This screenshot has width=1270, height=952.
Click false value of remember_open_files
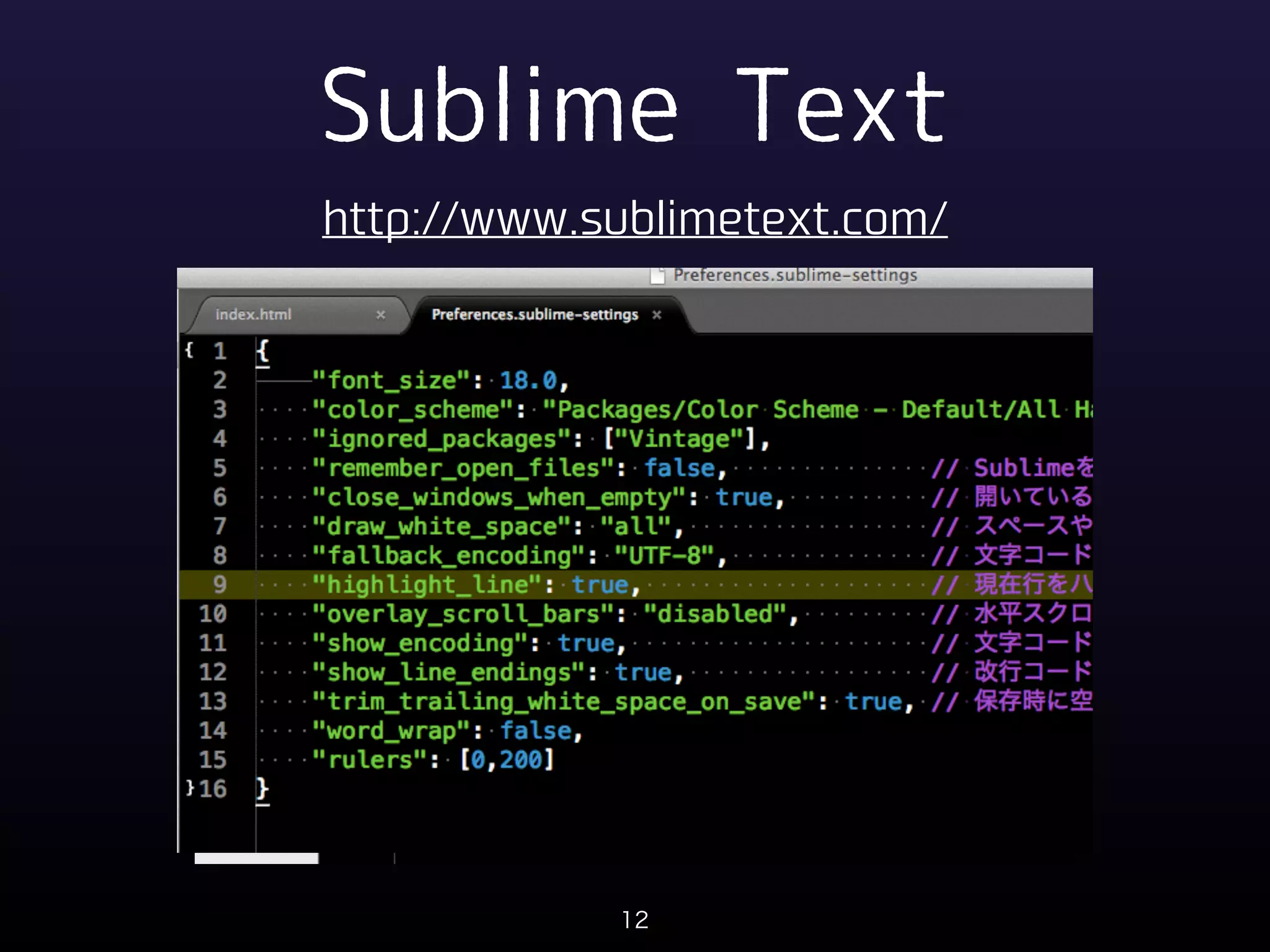pos(680,468)
